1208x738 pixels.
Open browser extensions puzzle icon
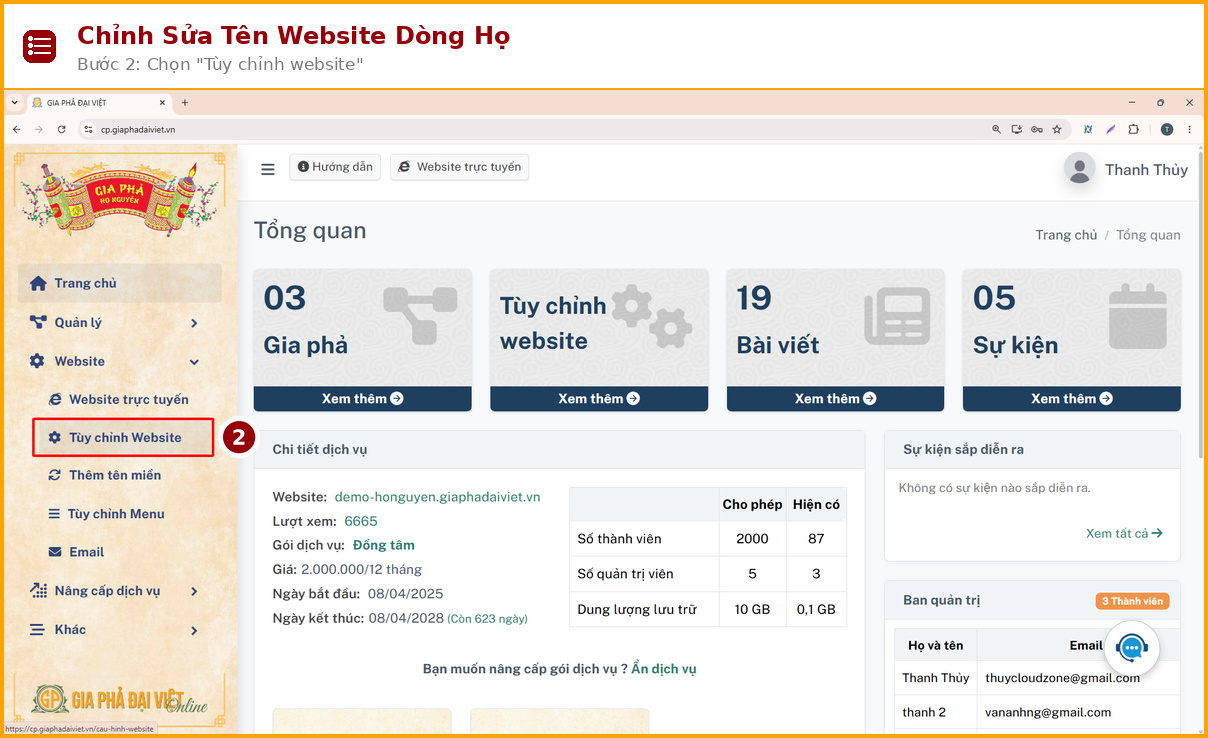click(x=1134, y=129)
